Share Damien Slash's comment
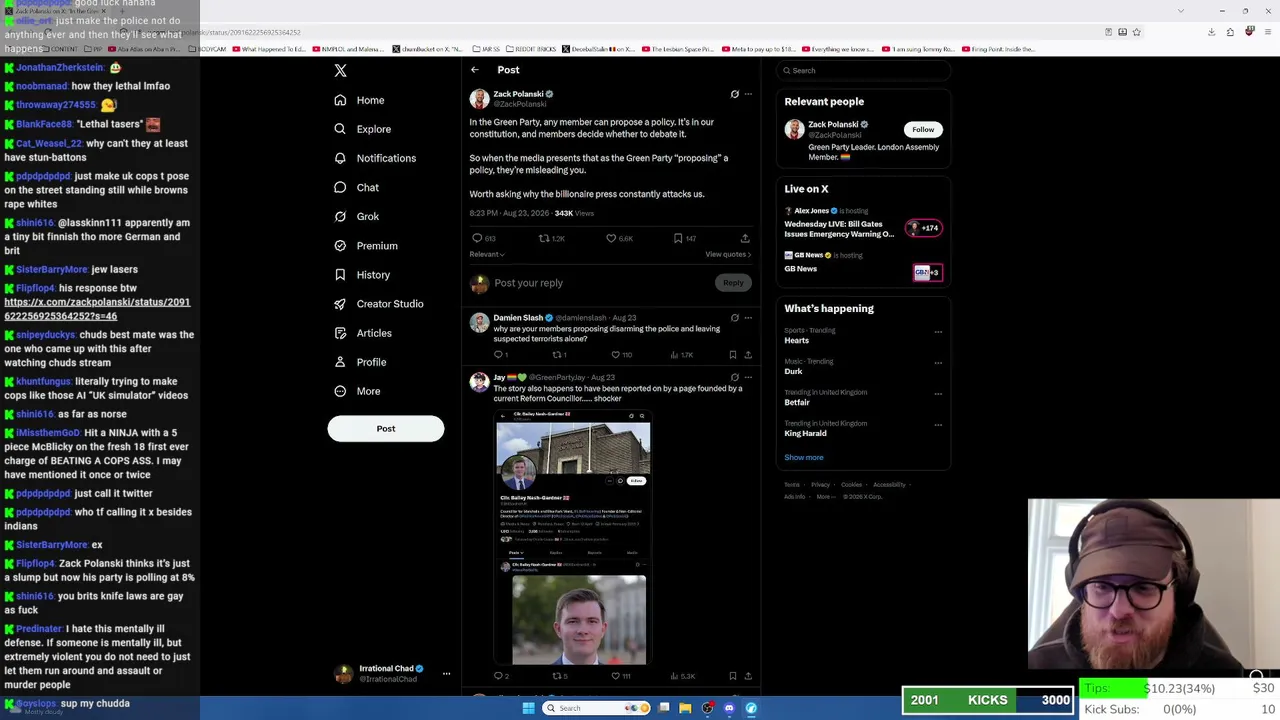The width and height of the screenshot is (1280, 720). click(x=748, y=355)
